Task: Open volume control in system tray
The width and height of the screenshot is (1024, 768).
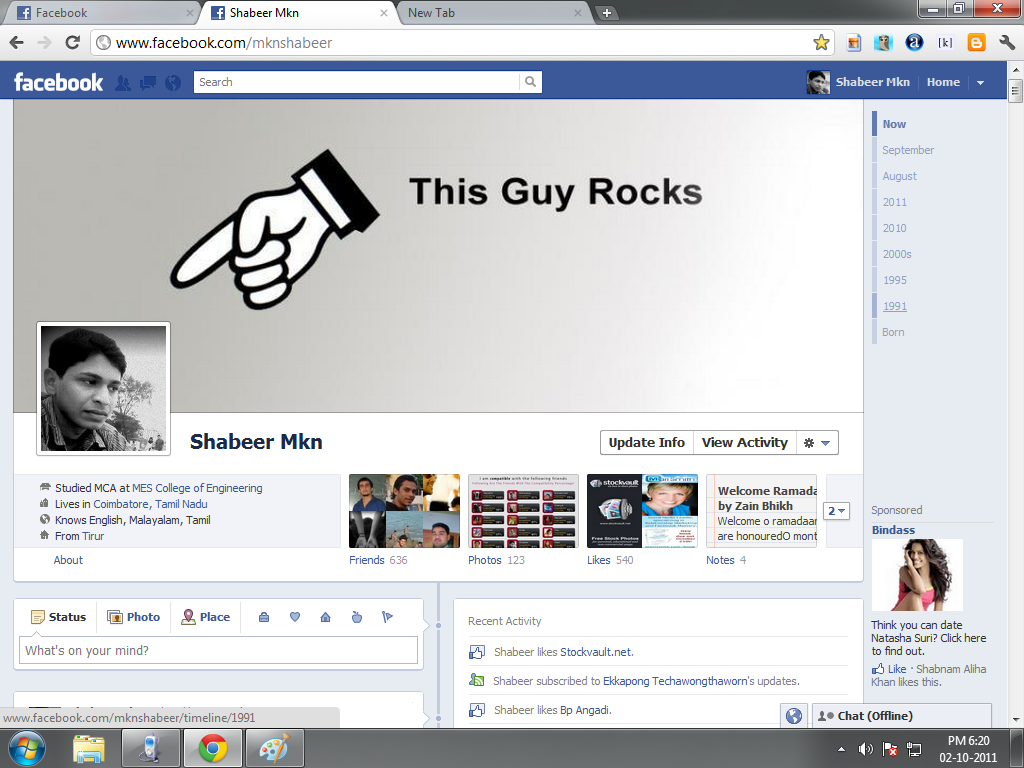Action: [866, 749]
